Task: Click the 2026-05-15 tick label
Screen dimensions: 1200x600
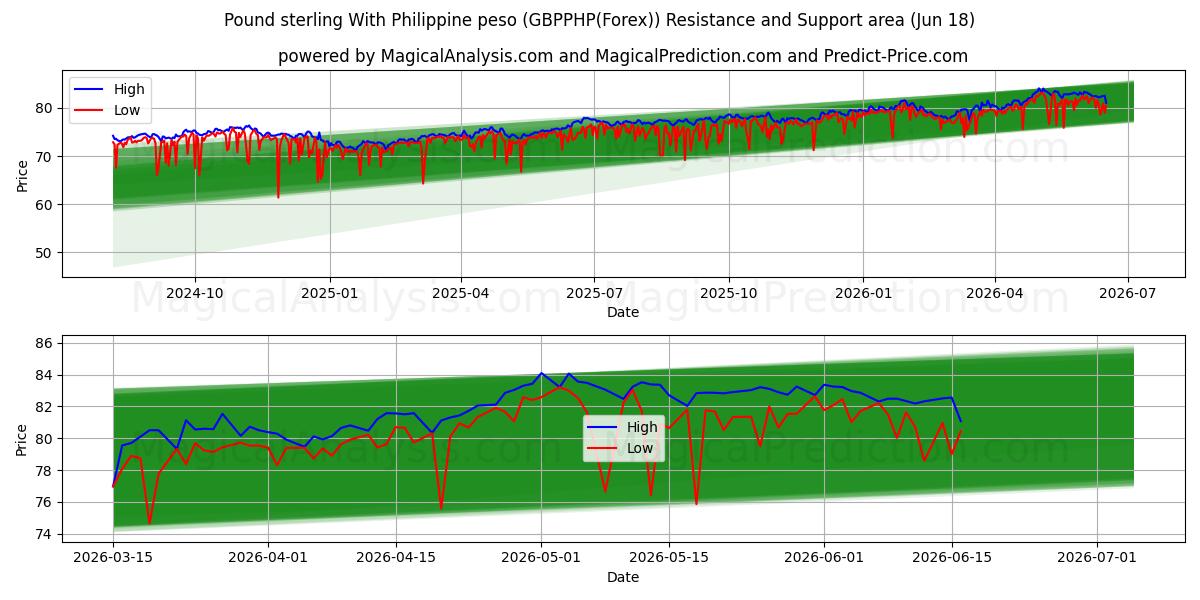Action: coord(669,559)
